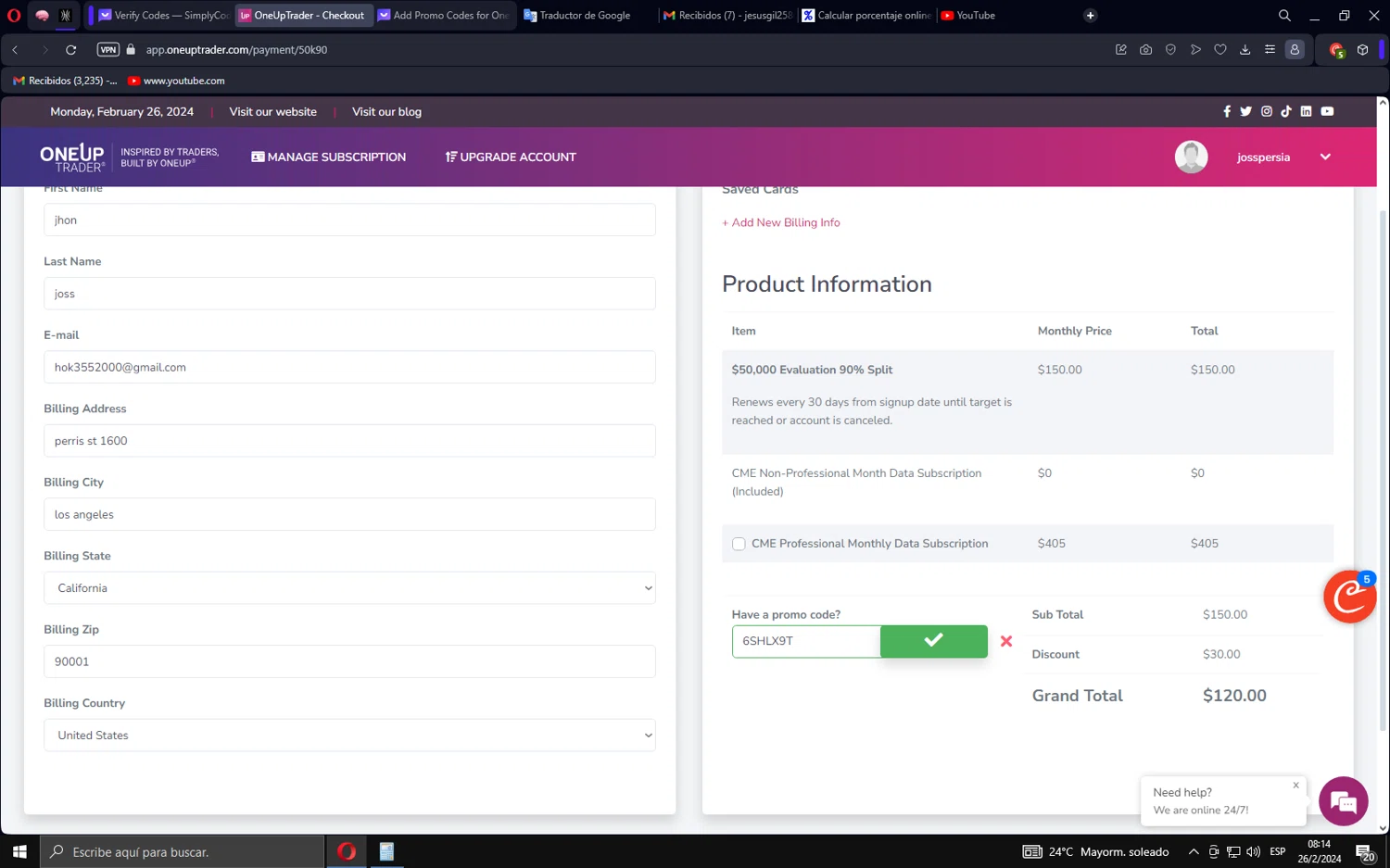This screenshot has height=868, width=1390.
Task: Toggle the browser VPN badge
Action: coord(108,50)
